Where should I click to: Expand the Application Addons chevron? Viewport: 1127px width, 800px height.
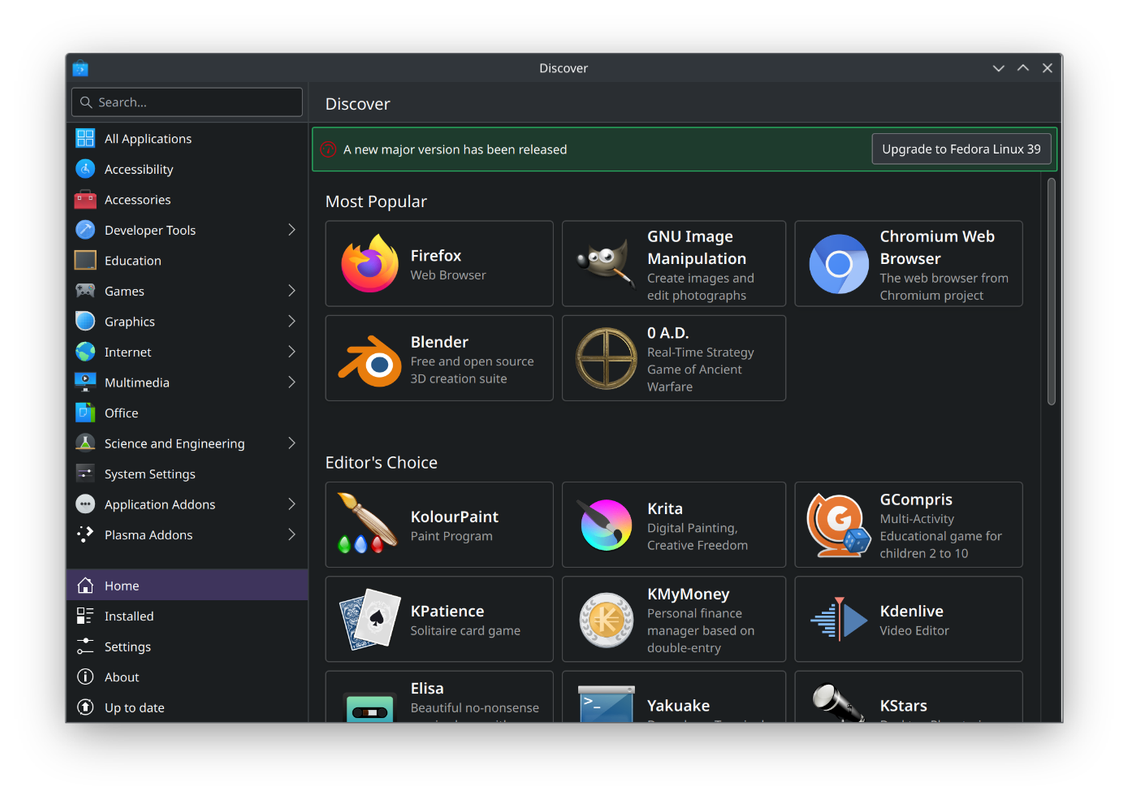[291, 504]
